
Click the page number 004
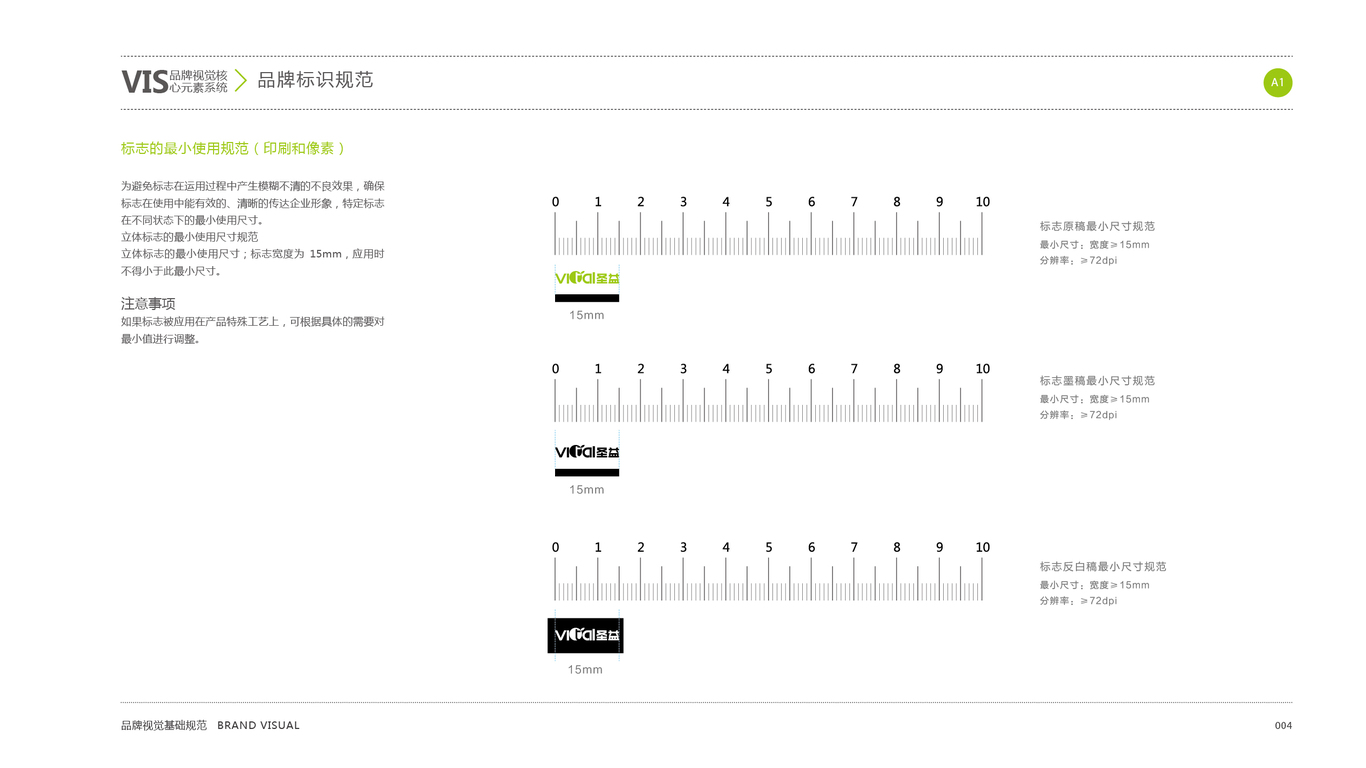pos(1283,726)
